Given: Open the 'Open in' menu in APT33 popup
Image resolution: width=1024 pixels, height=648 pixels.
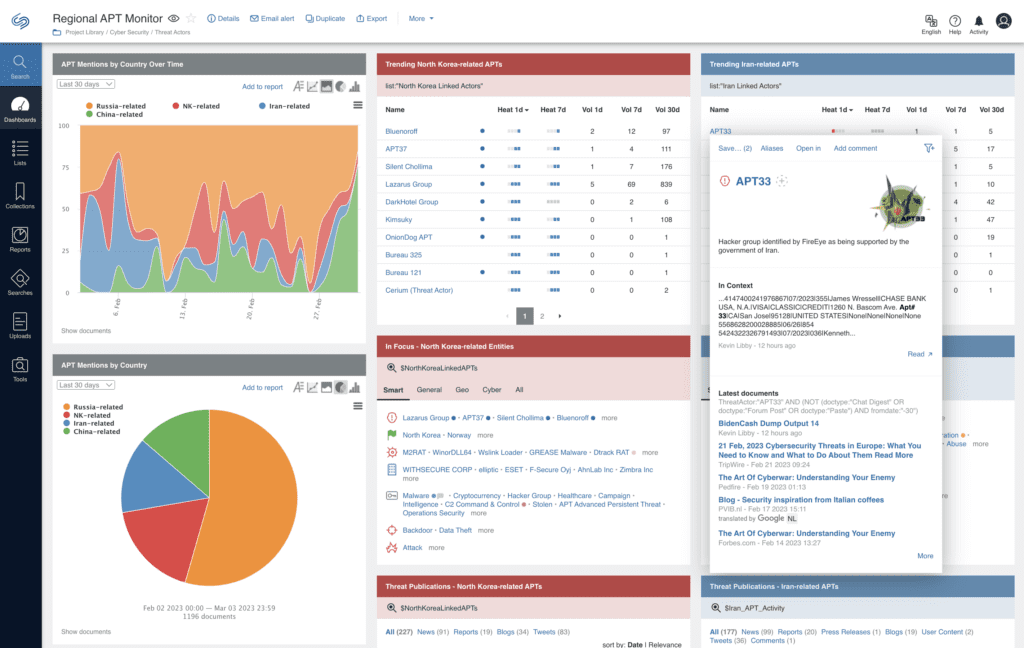Looking at the screenshot, I should 808,148.
